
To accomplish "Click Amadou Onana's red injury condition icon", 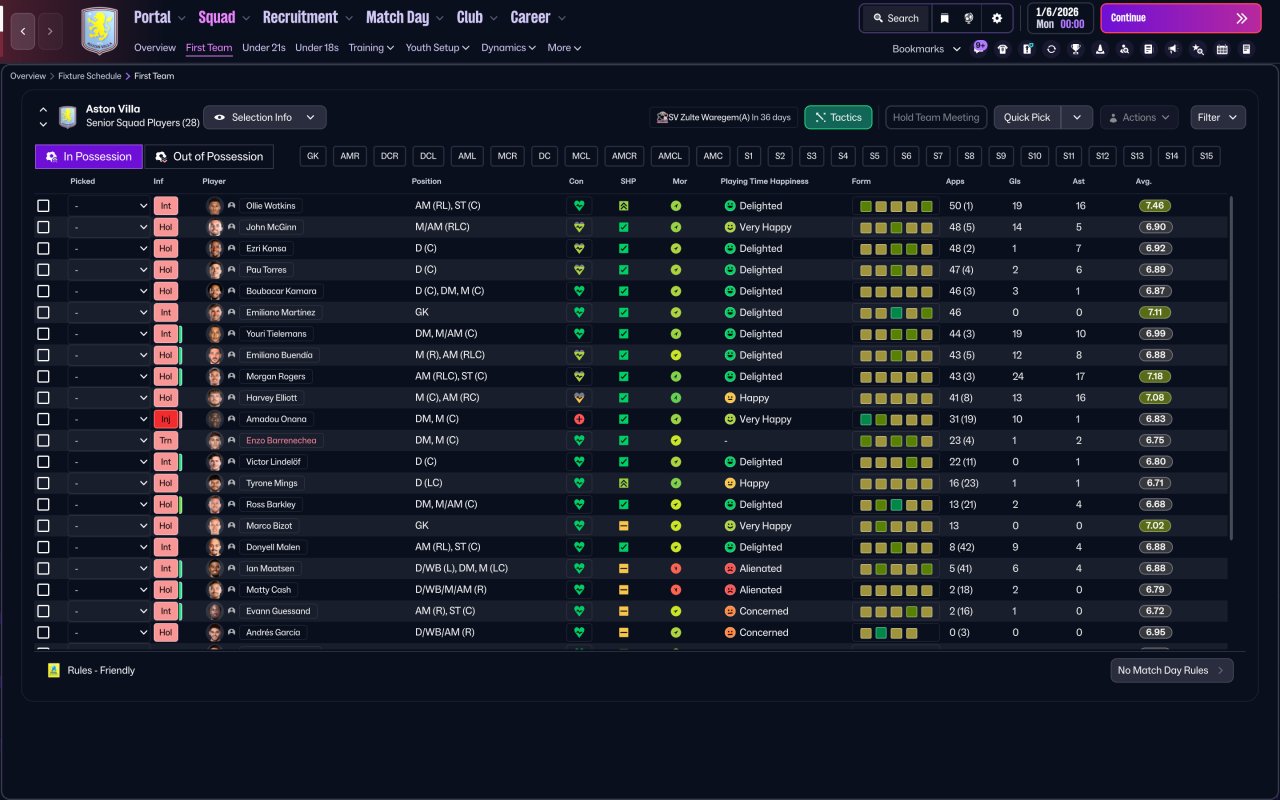I will [x=578, y=419].
